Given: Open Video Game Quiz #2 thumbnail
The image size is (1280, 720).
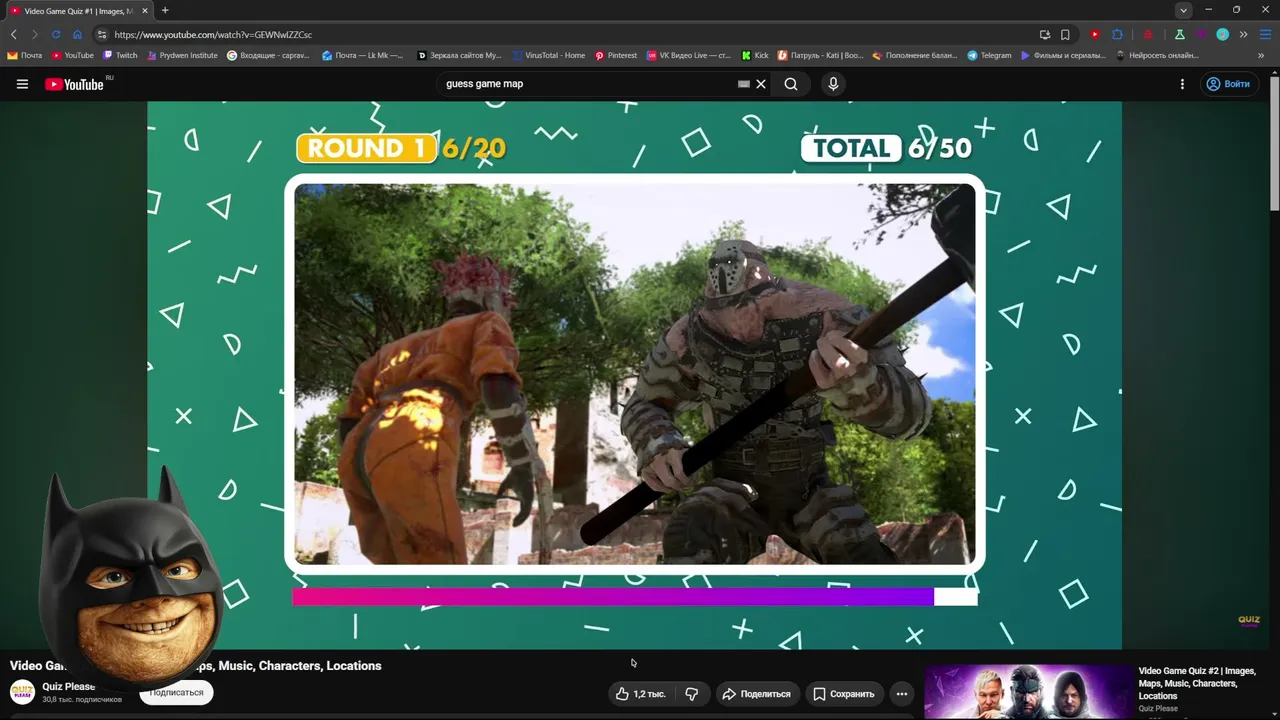Looking at the screenshot, I should (x=1027, y=692).
